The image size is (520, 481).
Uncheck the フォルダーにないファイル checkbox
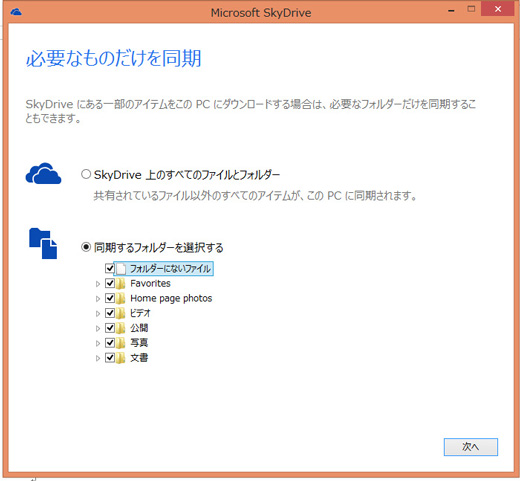110,268
